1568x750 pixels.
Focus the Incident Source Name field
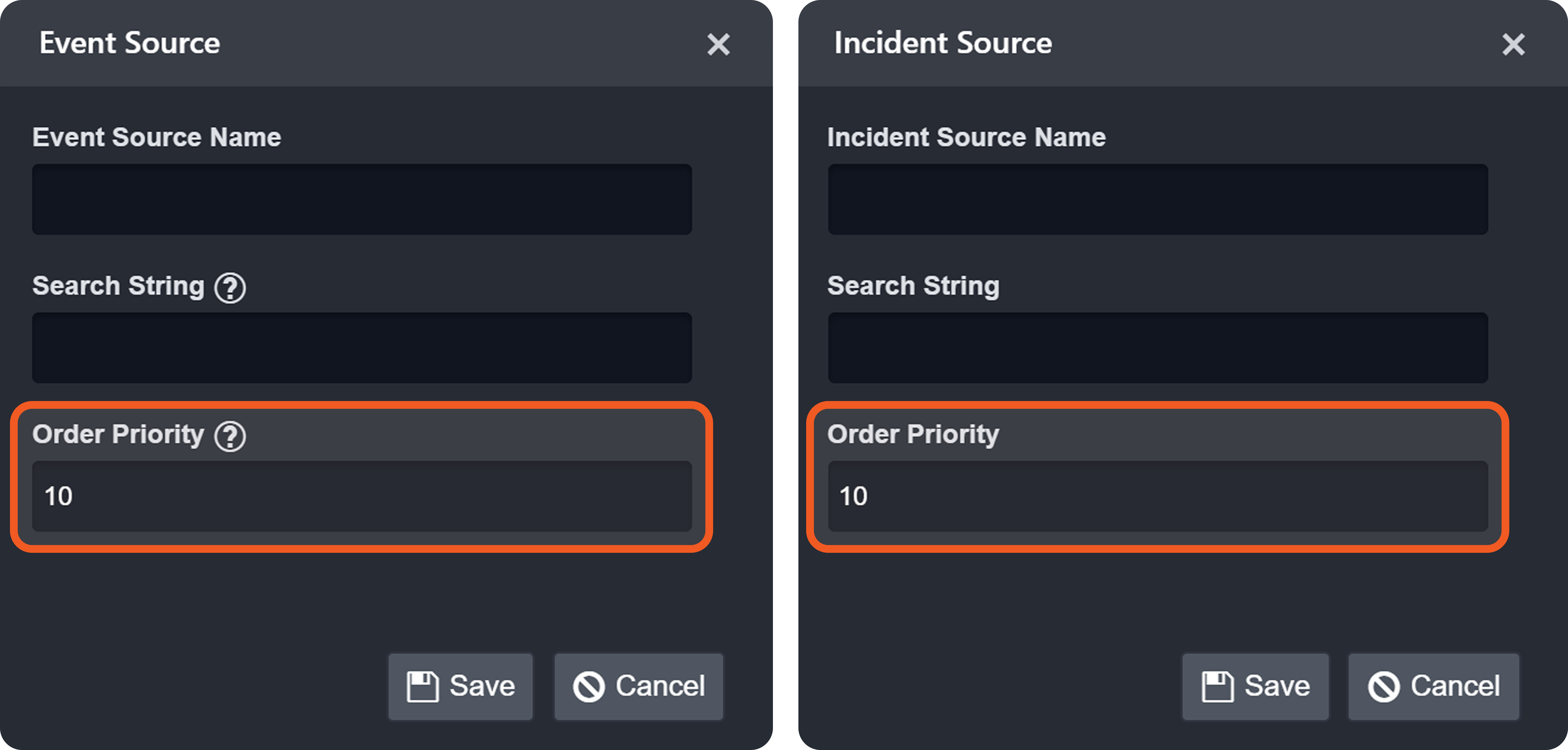[1157, 199]
